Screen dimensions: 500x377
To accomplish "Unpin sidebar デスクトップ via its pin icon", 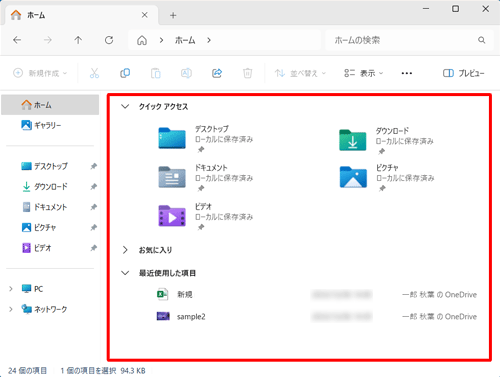I will 94,166.
